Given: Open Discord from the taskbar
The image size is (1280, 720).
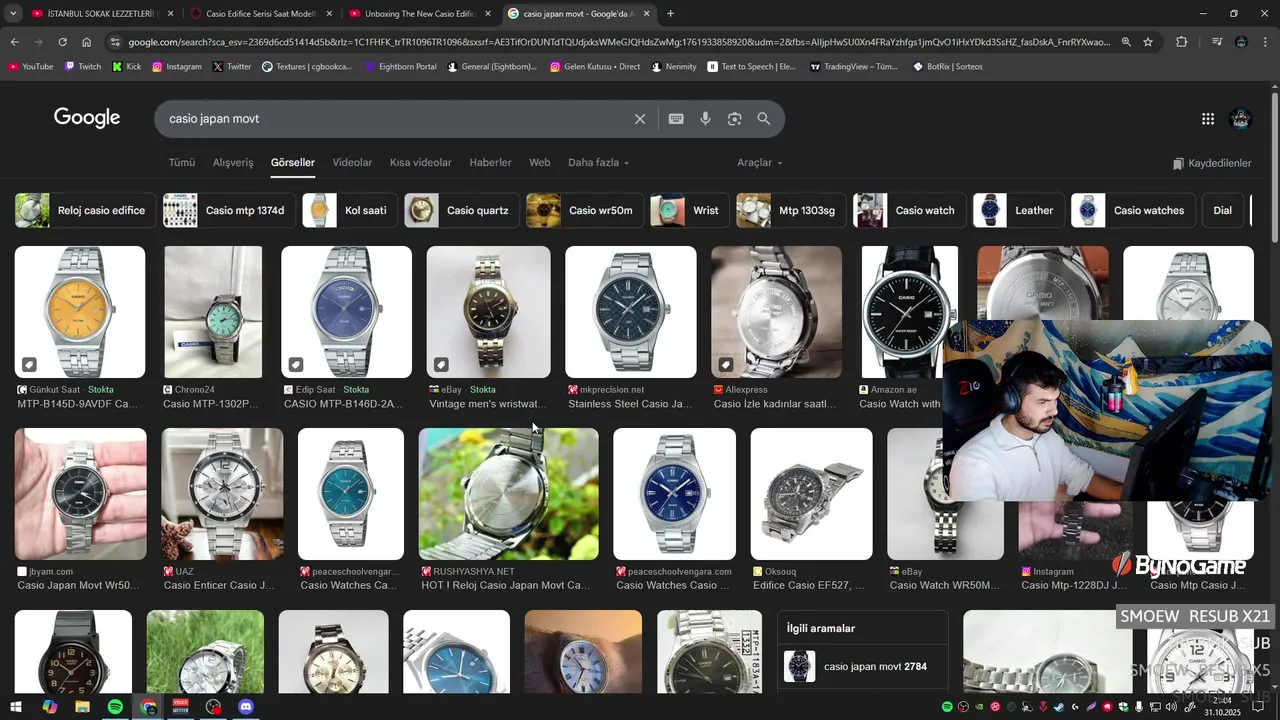Looking at the screenshot, I should click(x=246, y=707).
